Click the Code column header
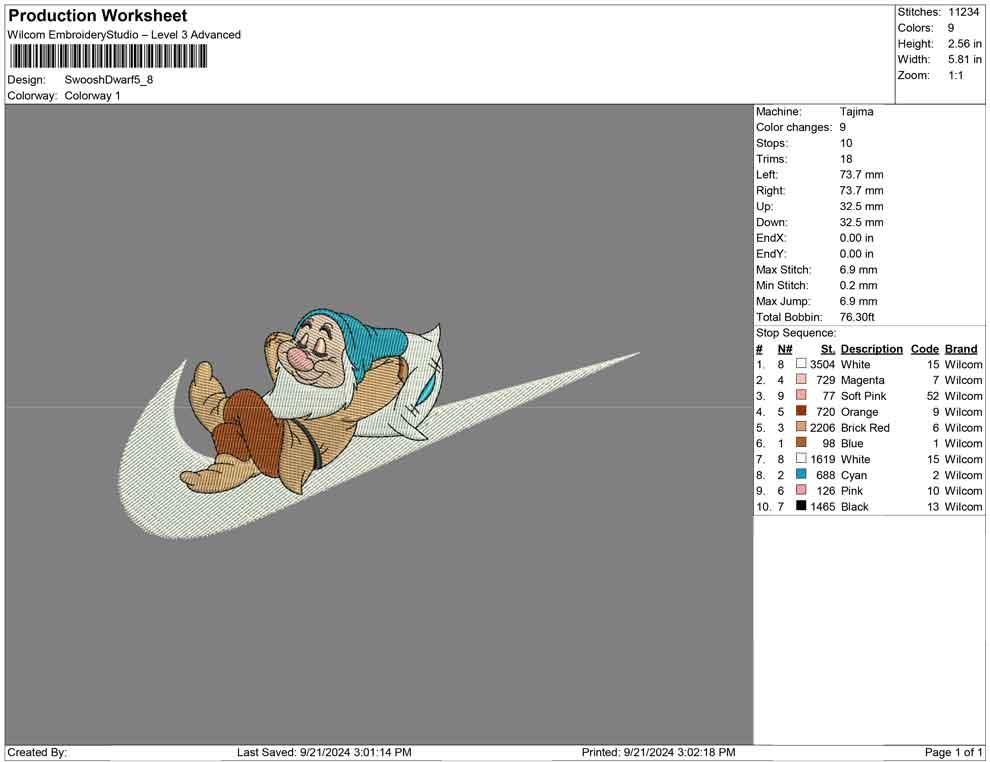 924,349
